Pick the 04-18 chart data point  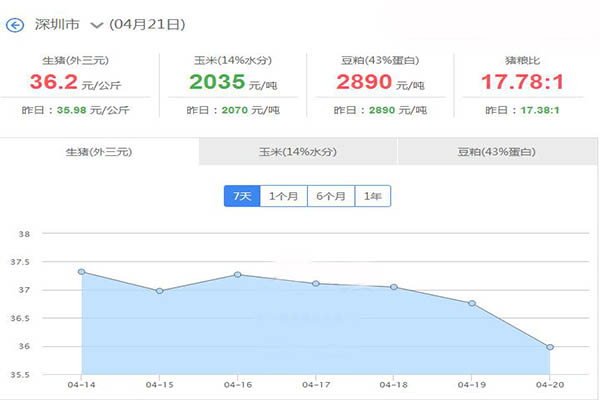(x=393, y=287)
